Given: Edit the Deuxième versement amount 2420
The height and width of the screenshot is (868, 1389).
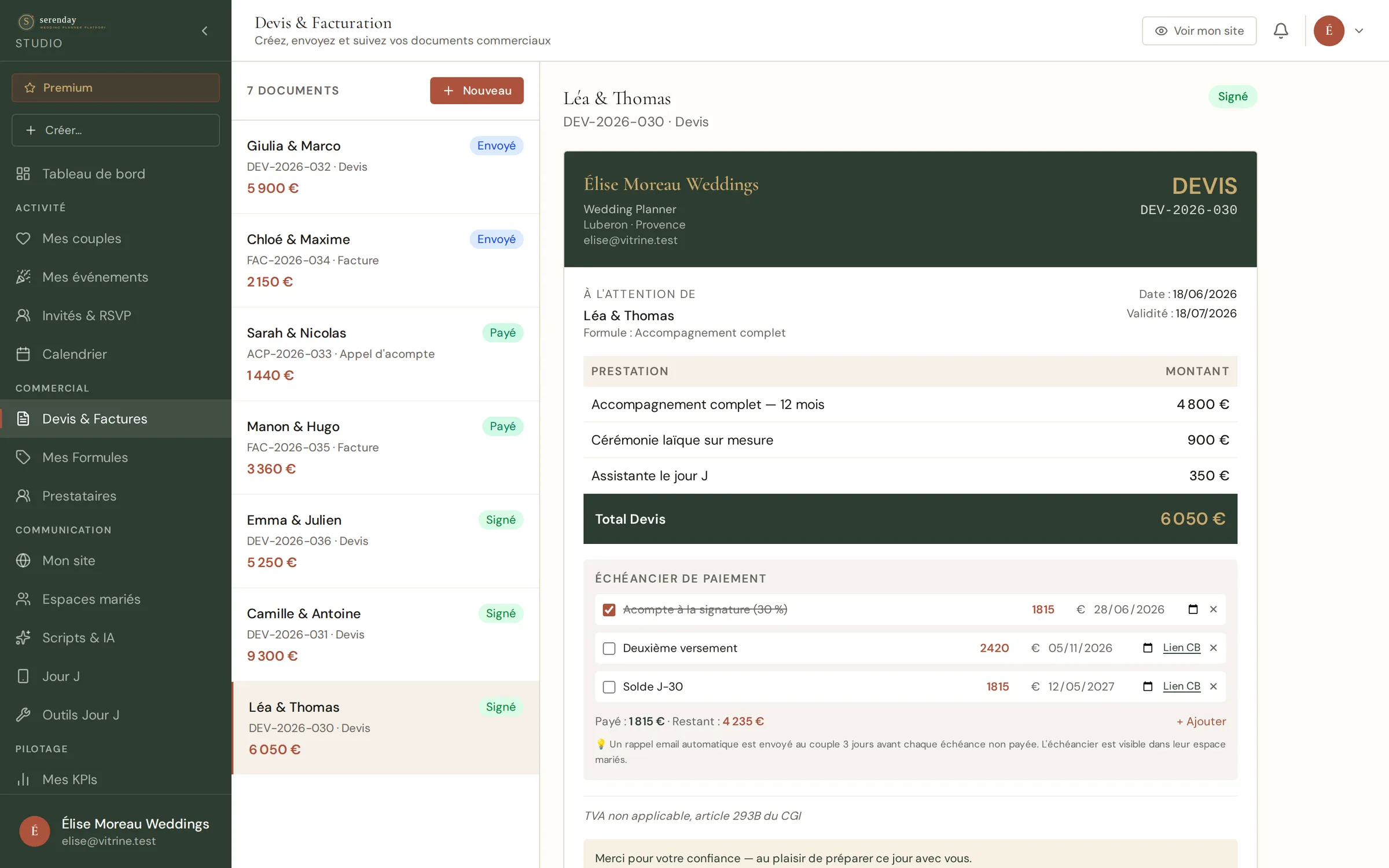Looking at the screenshot, I should pyautogui.click(x=994, y=648).
